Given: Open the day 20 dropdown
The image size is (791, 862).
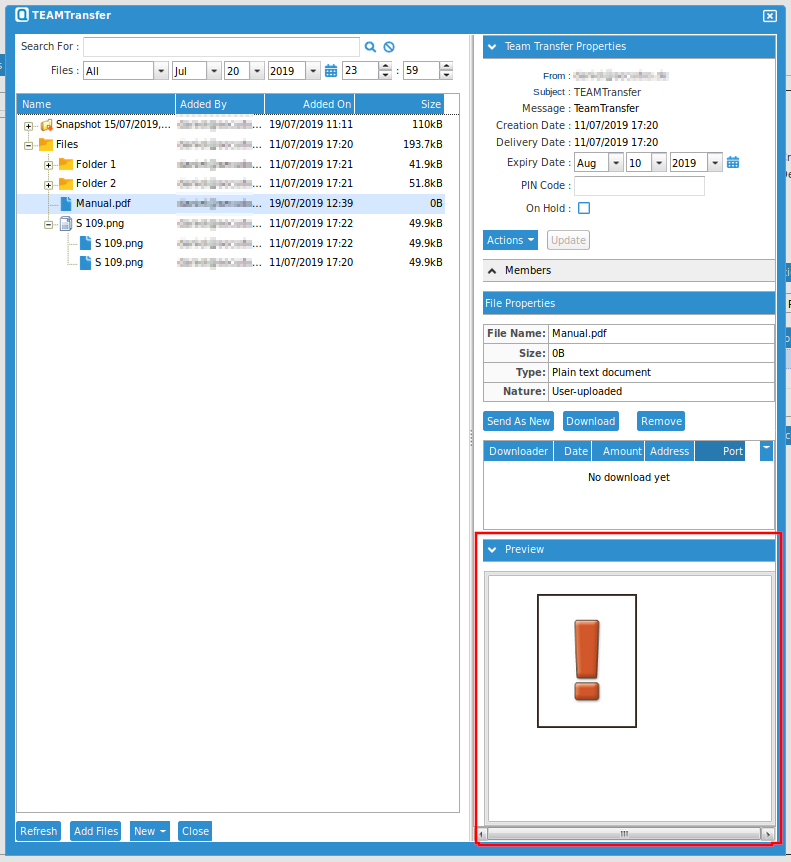Looking at the screenshot, I should click(257, 71).
